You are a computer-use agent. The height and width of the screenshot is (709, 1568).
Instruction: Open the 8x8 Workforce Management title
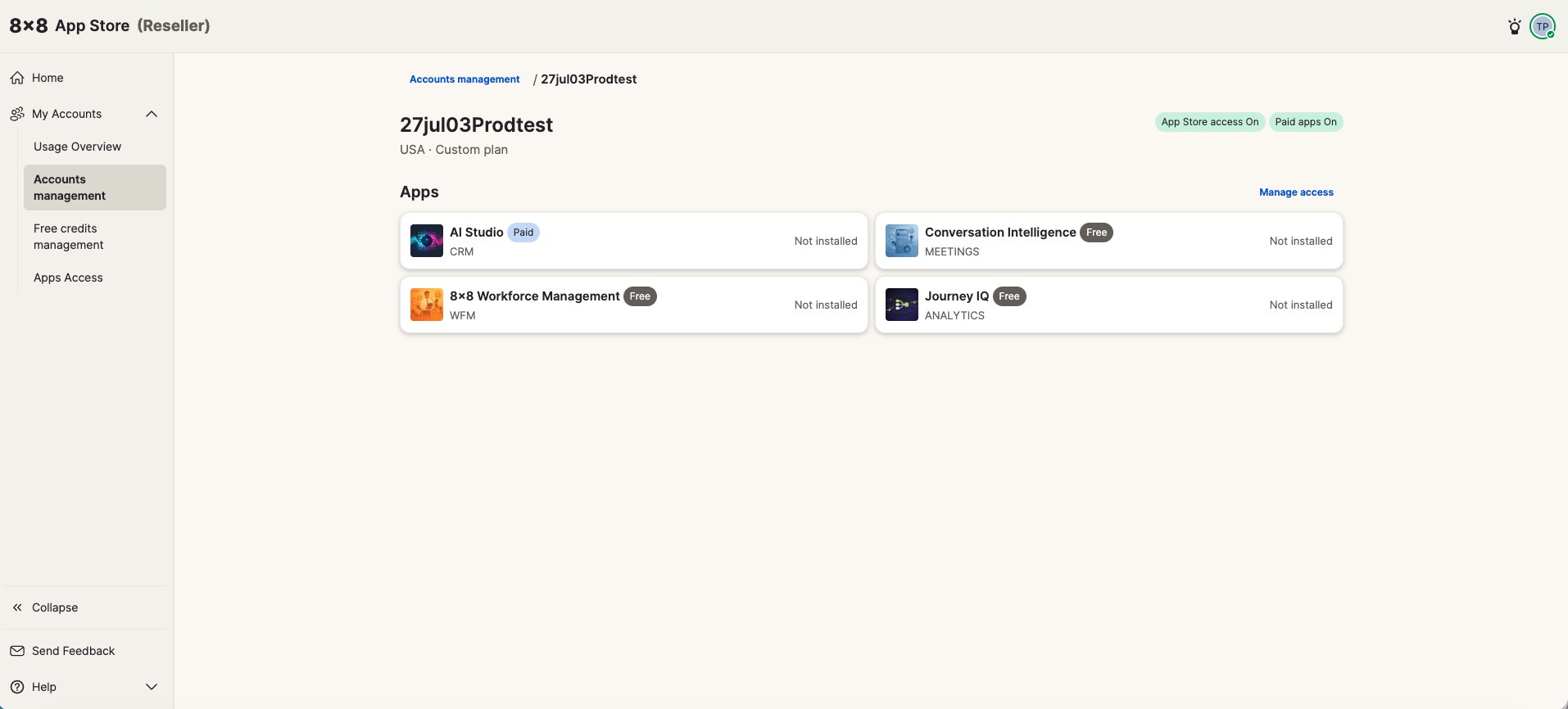point(534,296)
